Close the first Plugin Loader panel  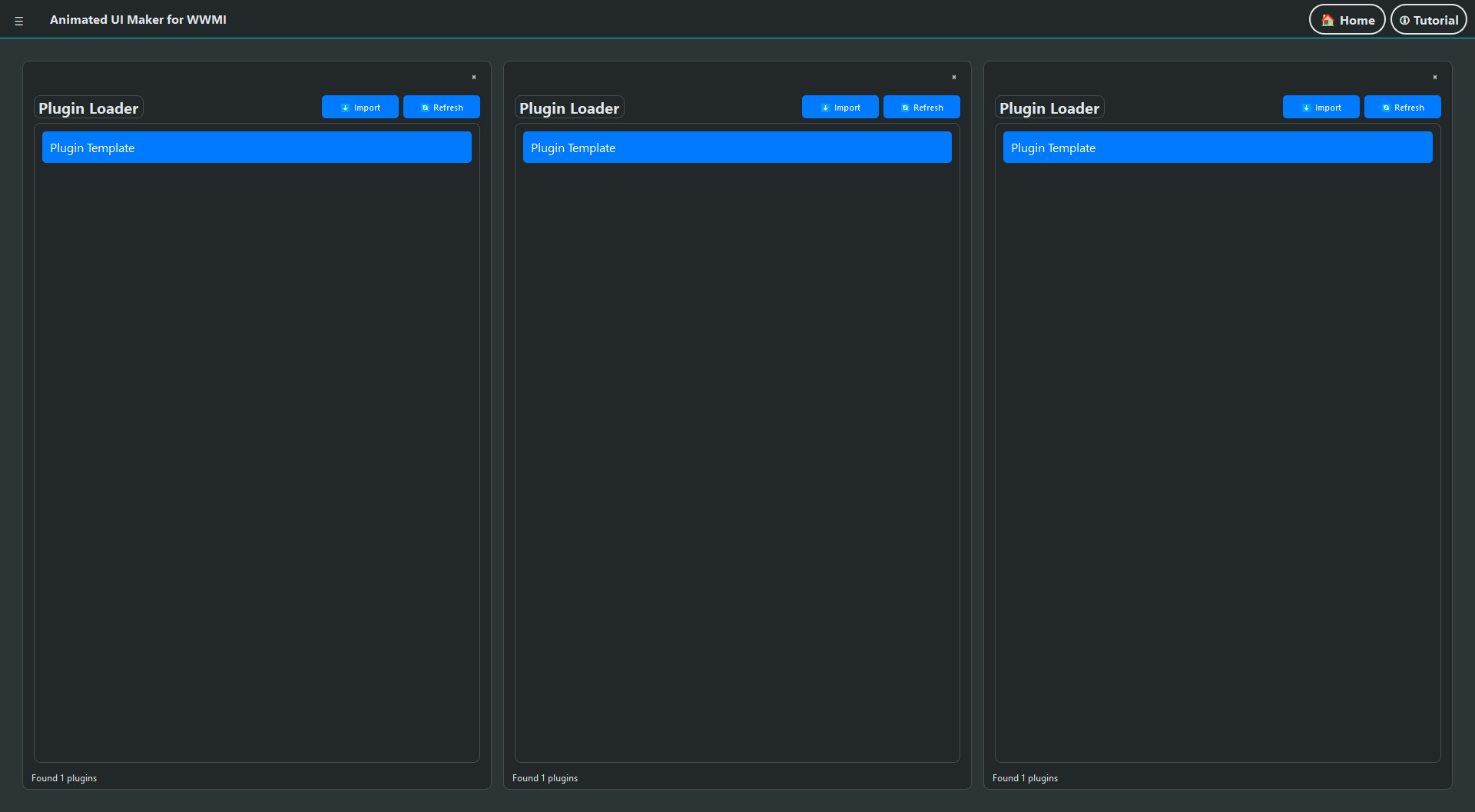tap(474, 77)
